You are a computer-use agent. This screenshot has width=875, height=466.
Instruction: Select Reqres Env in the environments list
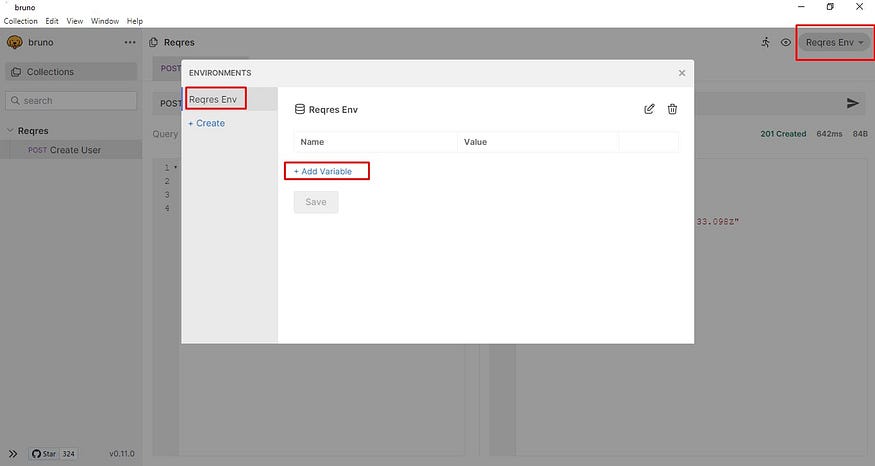pos(229,99)
